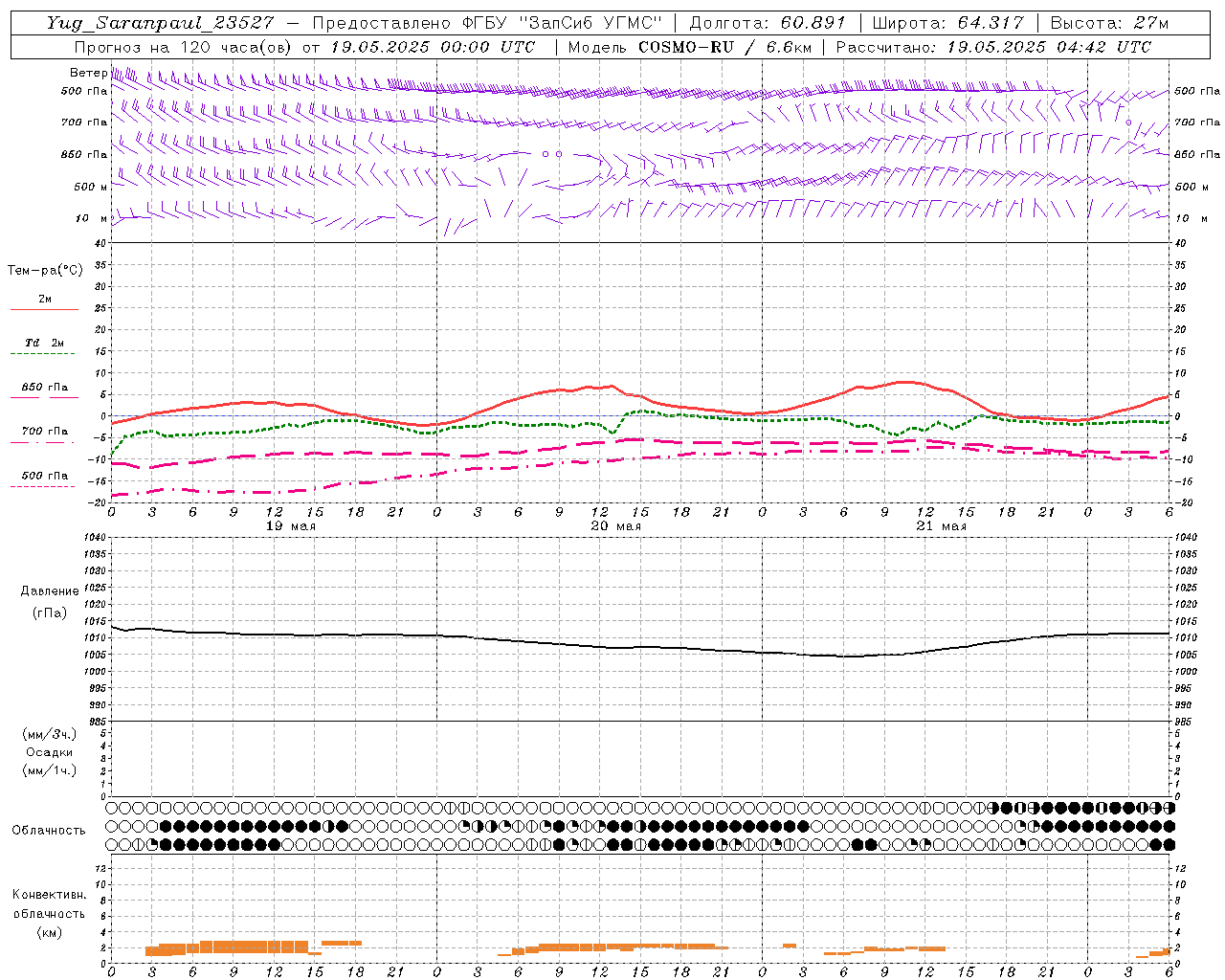This screenshot has height=980, width=1225.
Task: Click right-side wind level label 850 гПа
Action: (1197, 154)
